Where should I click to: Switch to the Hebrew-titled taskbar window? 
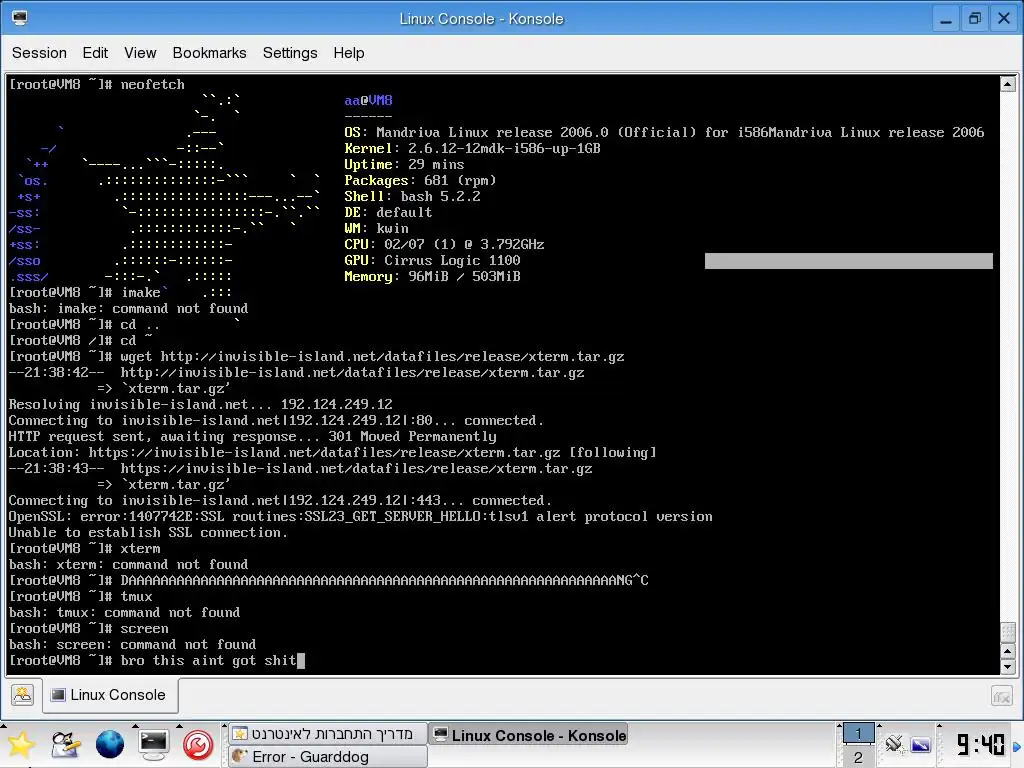328,734
